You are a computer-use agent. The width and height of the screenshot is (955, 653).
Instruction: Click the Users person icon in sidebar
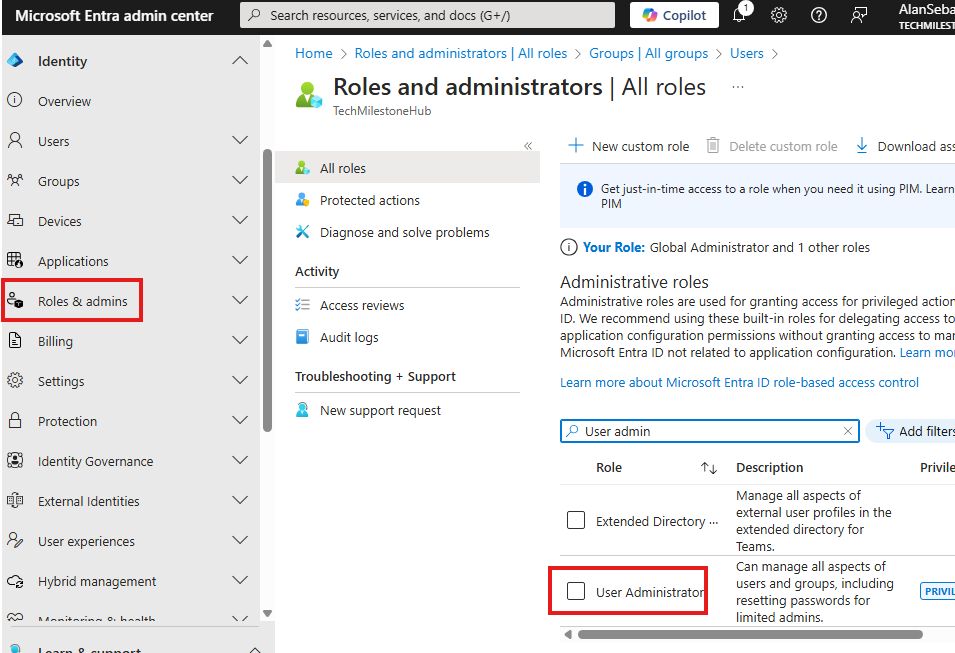click(x=15, y=141)
